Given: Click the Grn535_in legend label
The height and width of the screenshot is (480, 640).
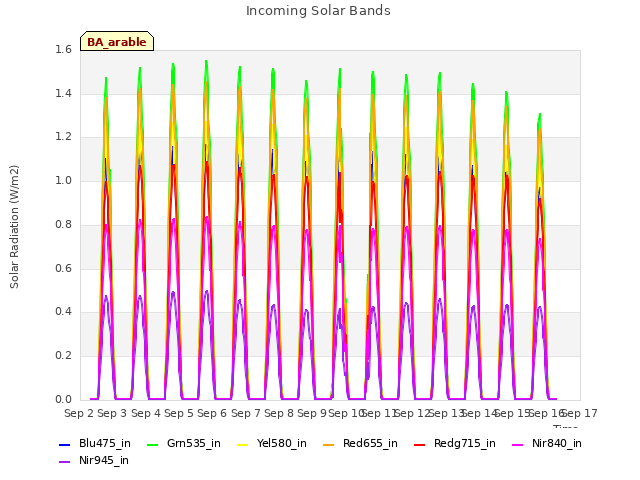Looking at the screenshot, I should [193, 443].
